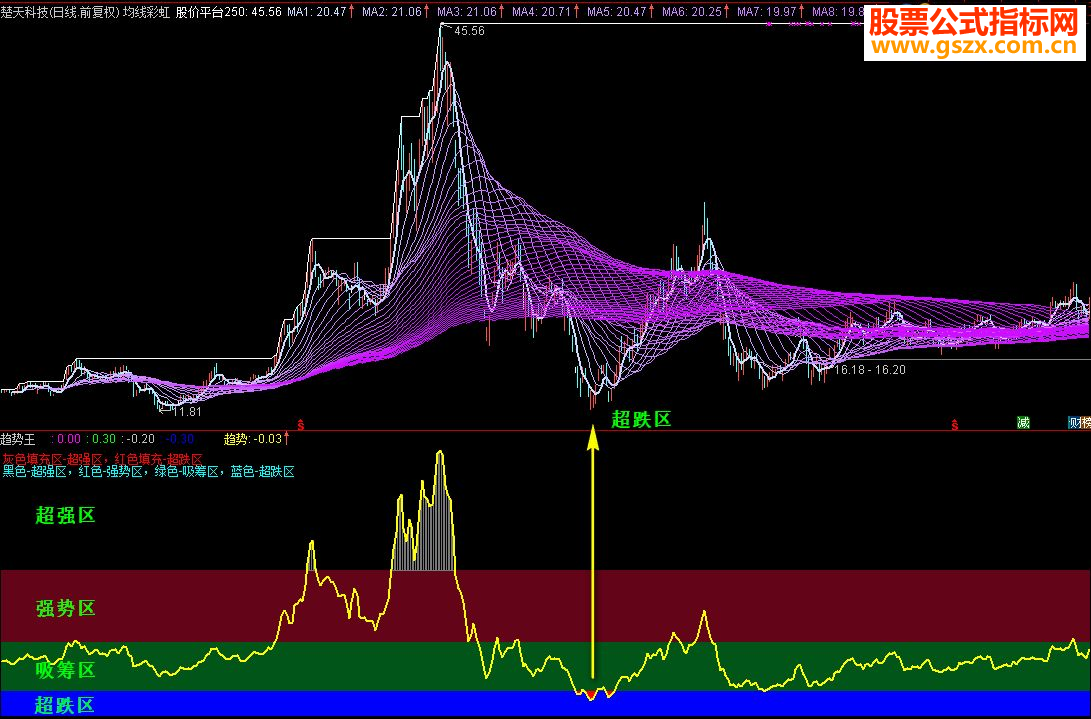Click the 16.18 - 16.20 price label
Viewport: 1091px width, 719px height.
click(870, 370)
